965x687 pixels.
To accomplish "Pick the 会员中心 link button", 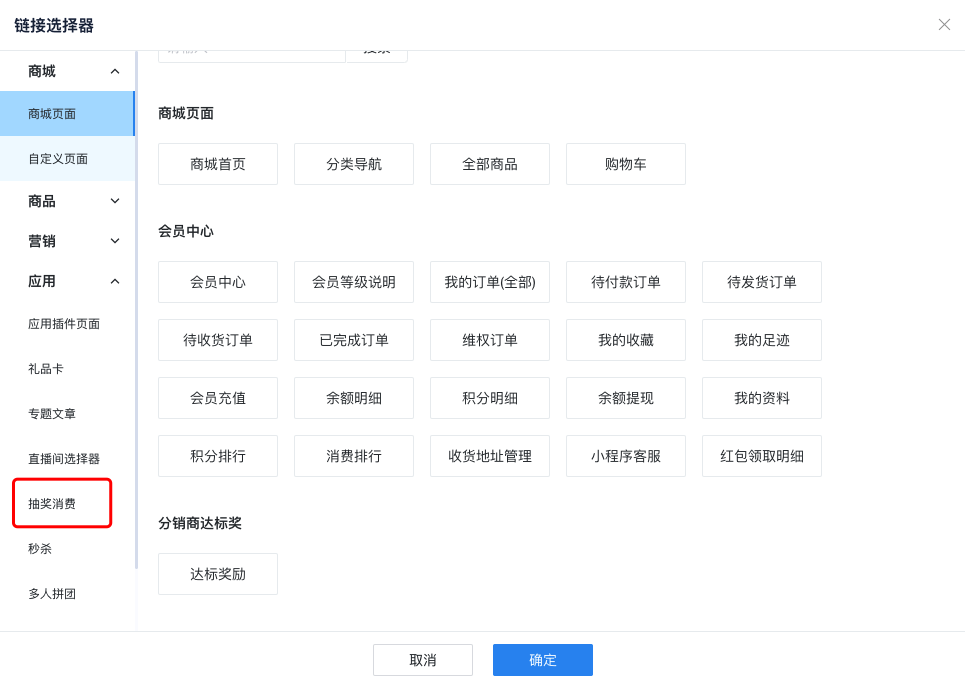I will [218, 282].
